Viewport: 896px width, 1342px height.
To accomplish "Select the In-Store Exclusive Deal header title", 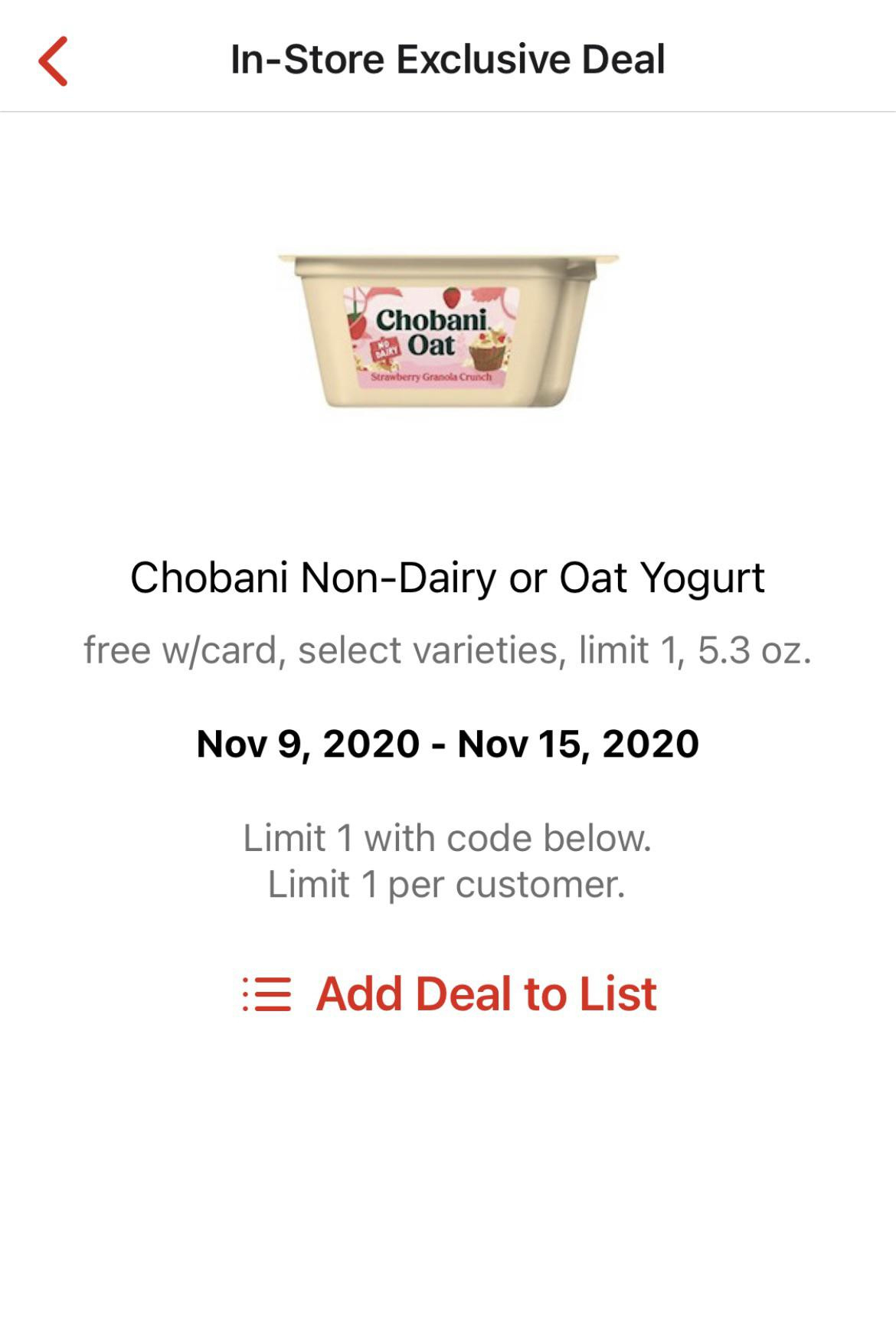I will pyautogui.click(x=447, y=60).
